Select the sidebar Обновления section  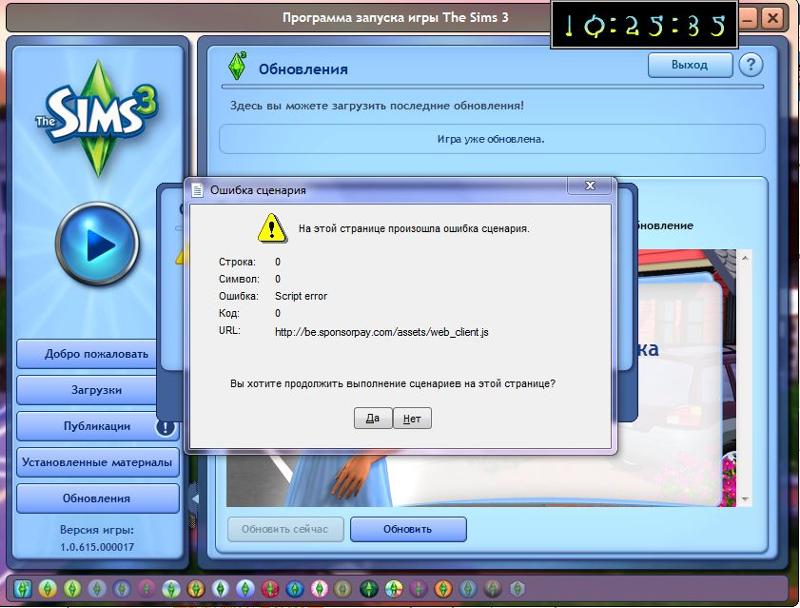pyautogui.click(x=97, y=498)
